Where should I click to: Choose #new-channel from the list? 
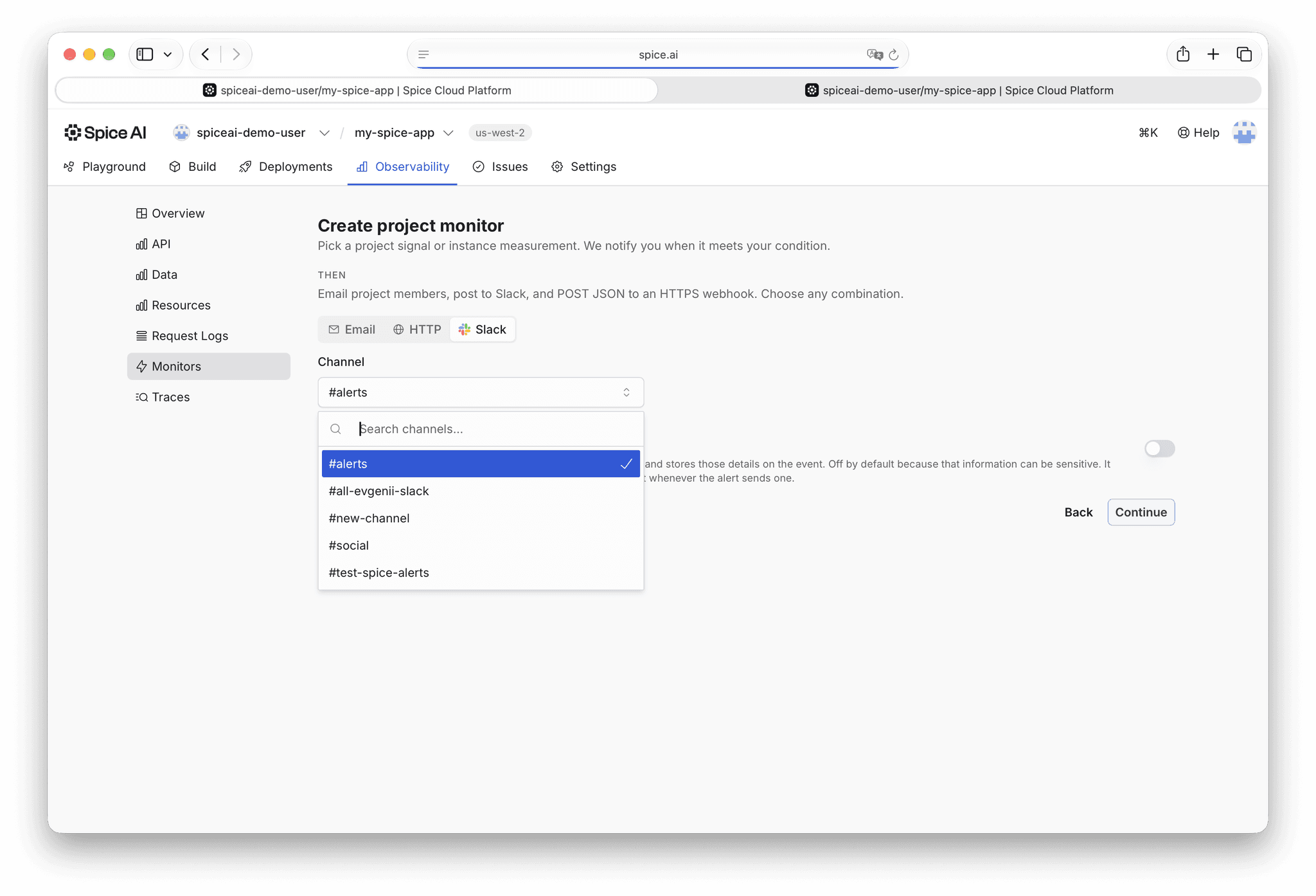click(x=481, y=518)
